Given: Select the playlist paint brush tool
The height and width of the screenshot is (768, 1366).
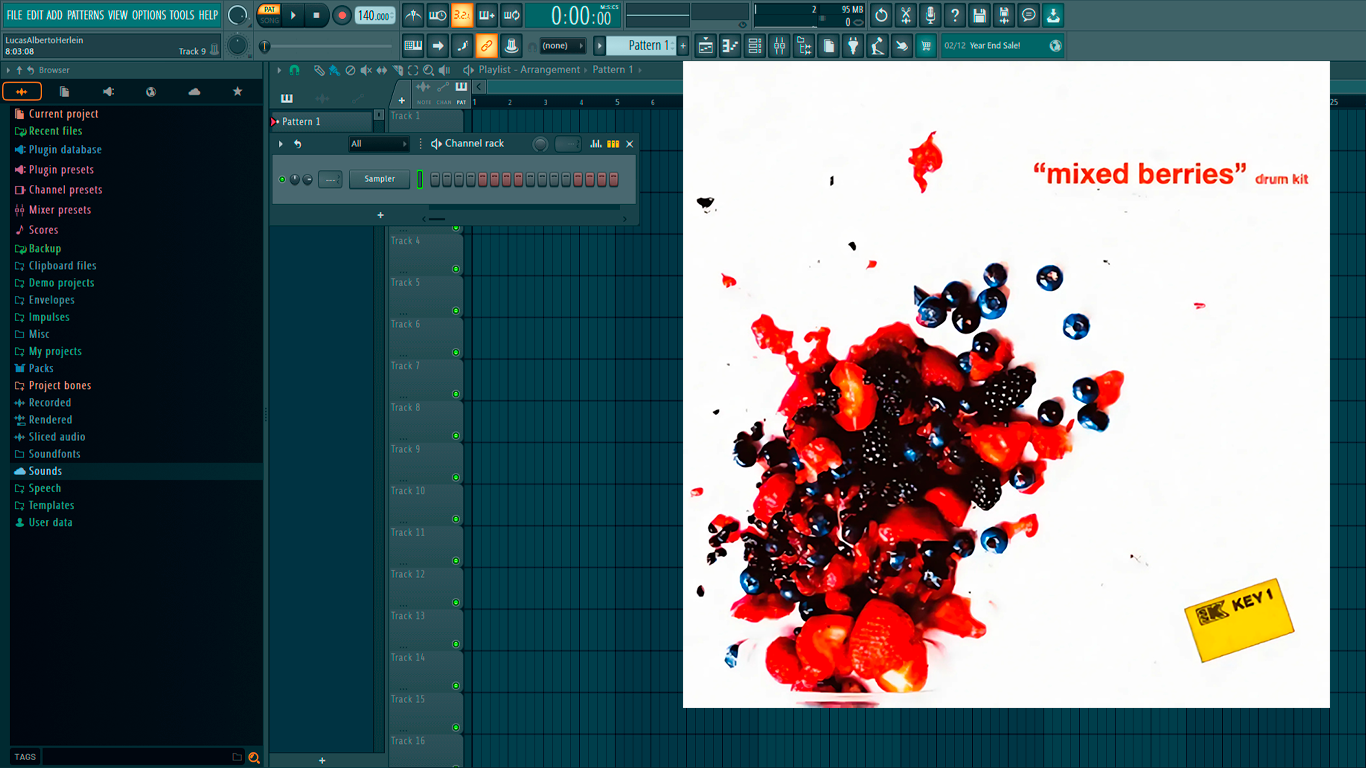Looking at the screenshot, I should (334, 70).
